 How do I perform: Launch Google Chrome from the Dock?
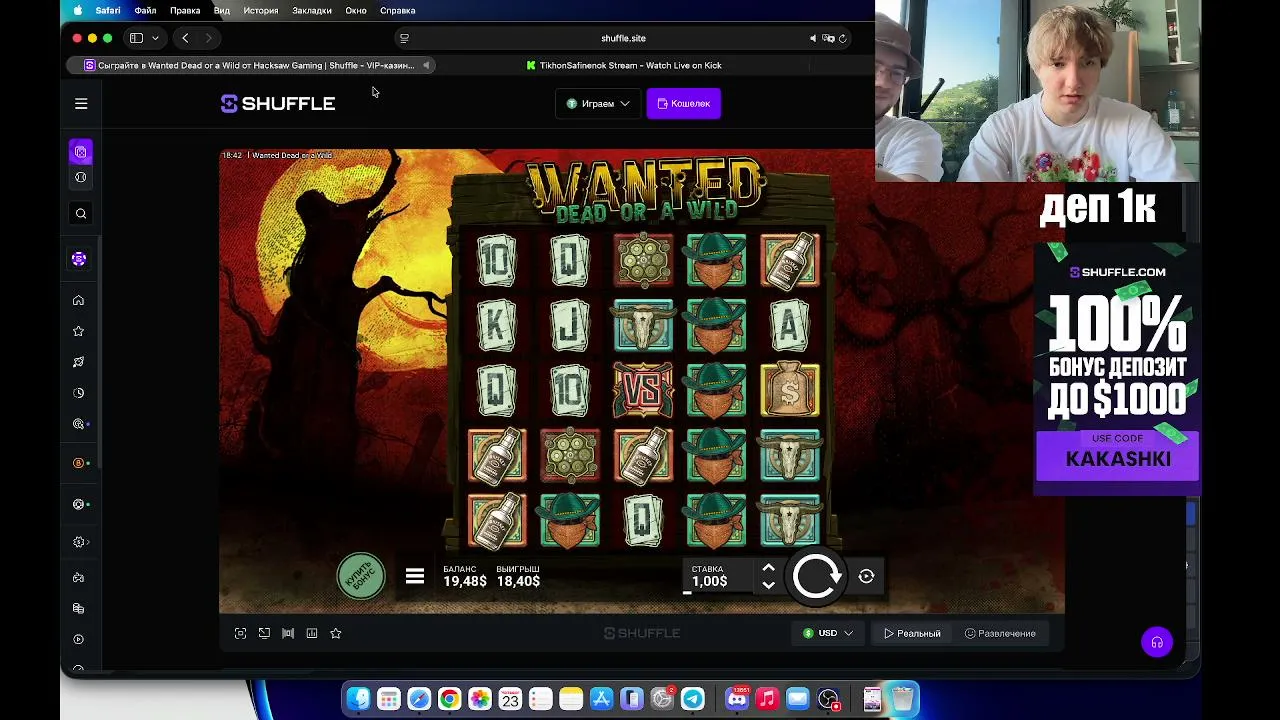pos(449,699)
